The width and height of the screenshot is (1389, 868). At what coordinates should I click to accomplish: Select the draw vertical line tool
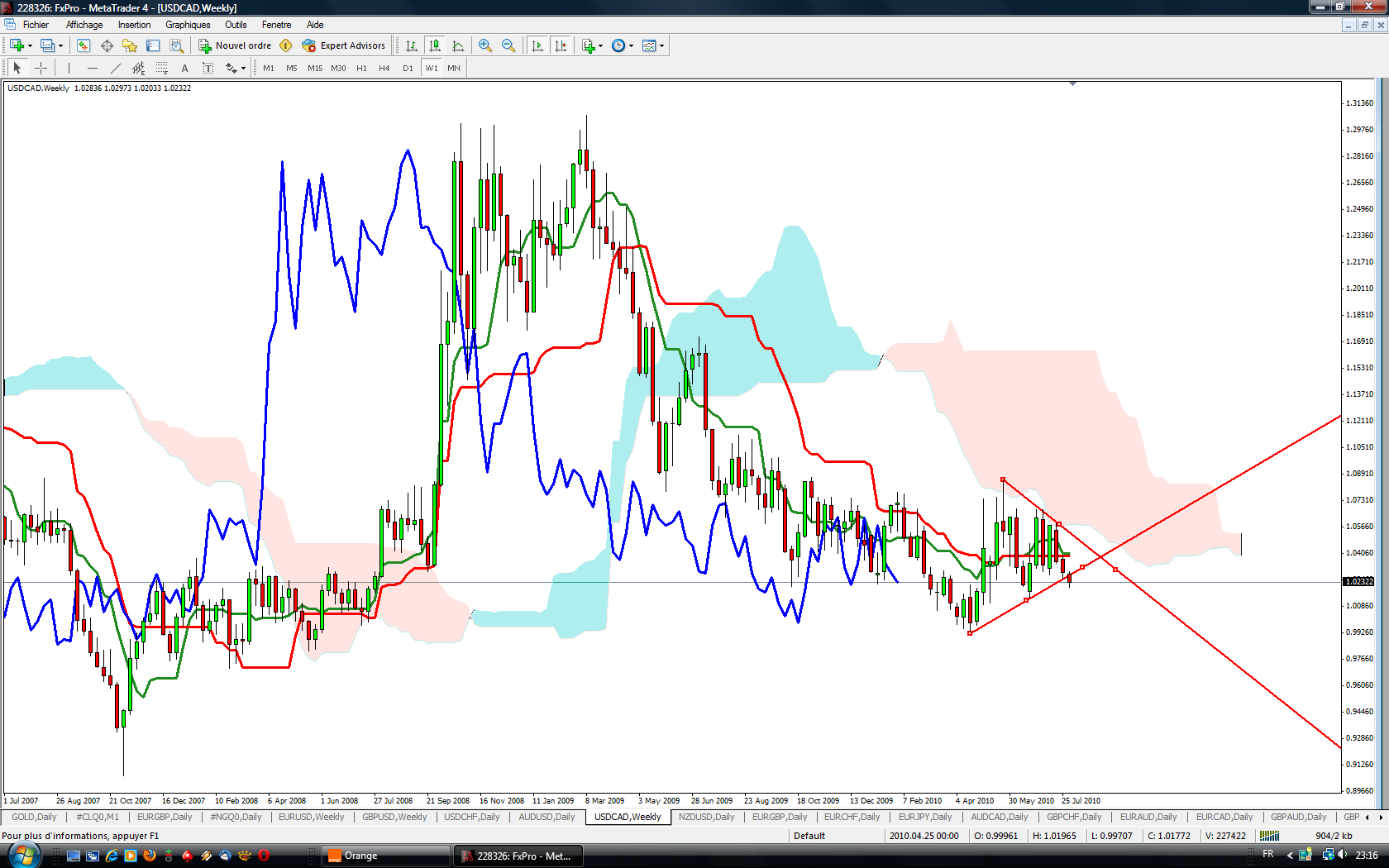coord(69,68)
